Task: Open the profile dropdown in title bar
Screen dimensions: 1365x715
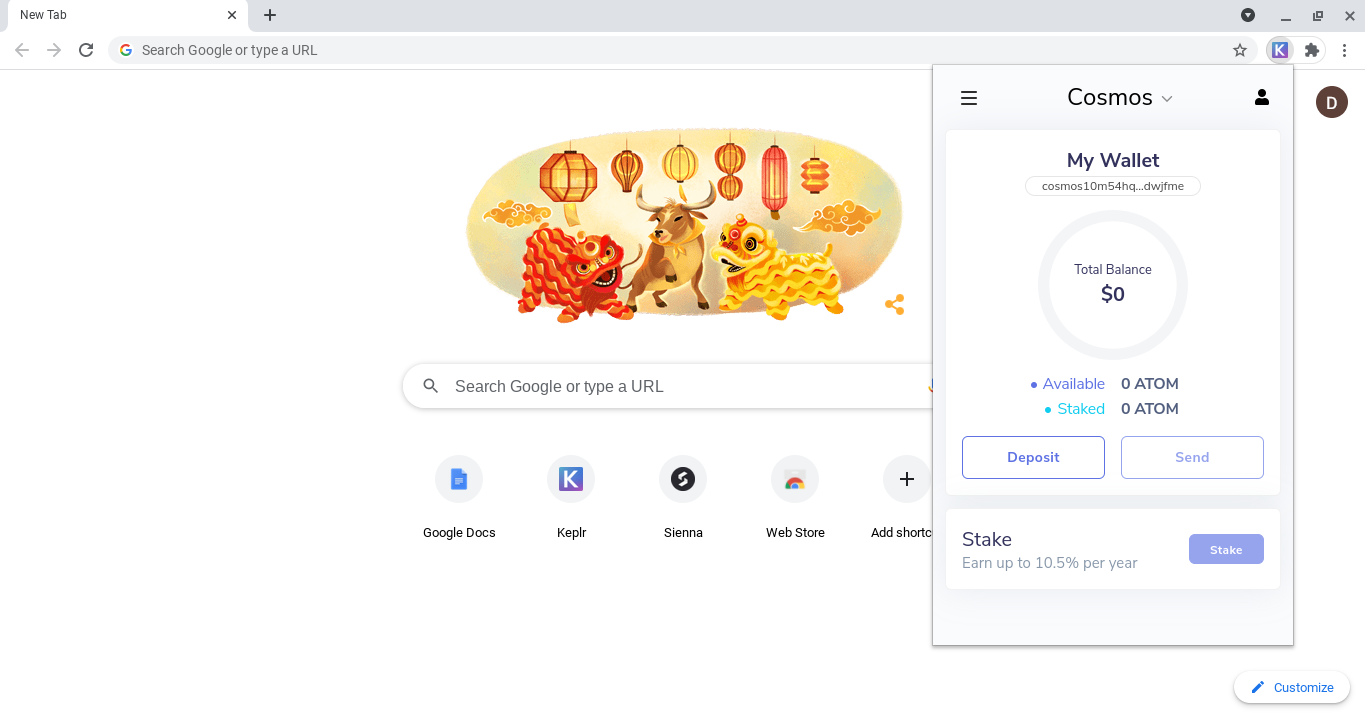Action: point(1248,15)
